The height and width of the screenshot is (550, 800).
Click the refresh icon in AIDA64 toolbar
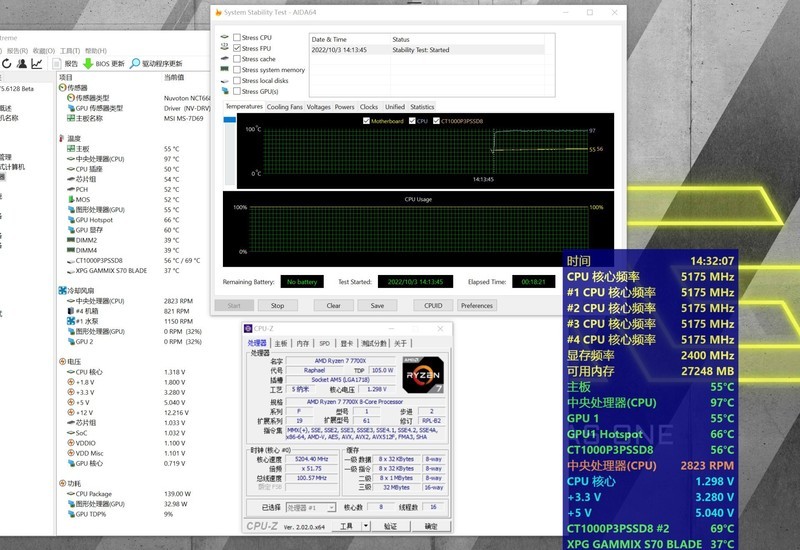click(7, 63)
